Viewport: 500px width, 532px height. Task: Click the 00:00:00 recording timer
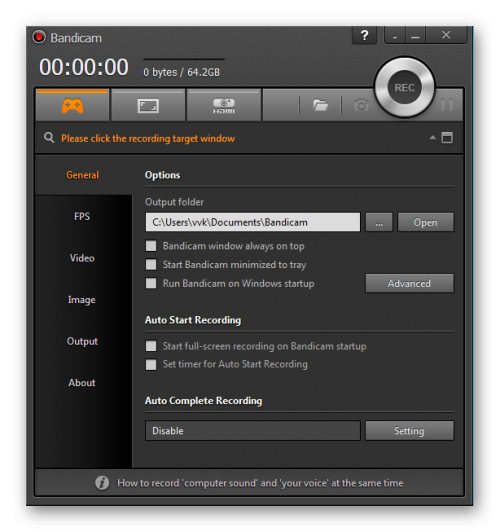pyautogui.click(x=84, y=67)
